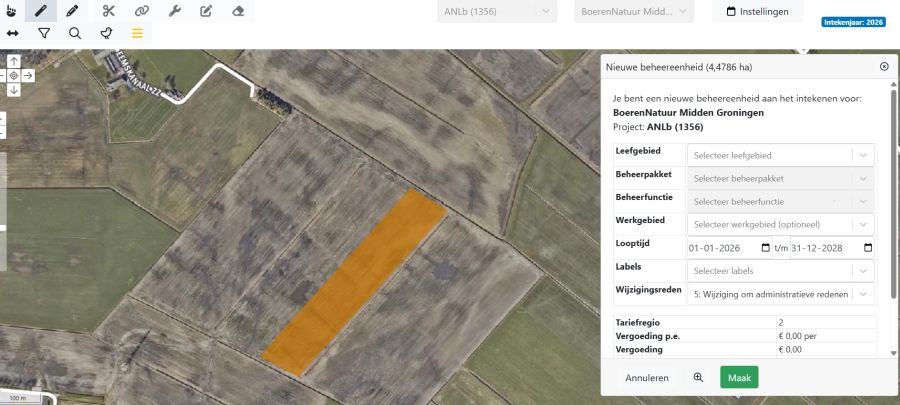
Task: Click the magnifier search icon
Action: (x=75, y=33)
